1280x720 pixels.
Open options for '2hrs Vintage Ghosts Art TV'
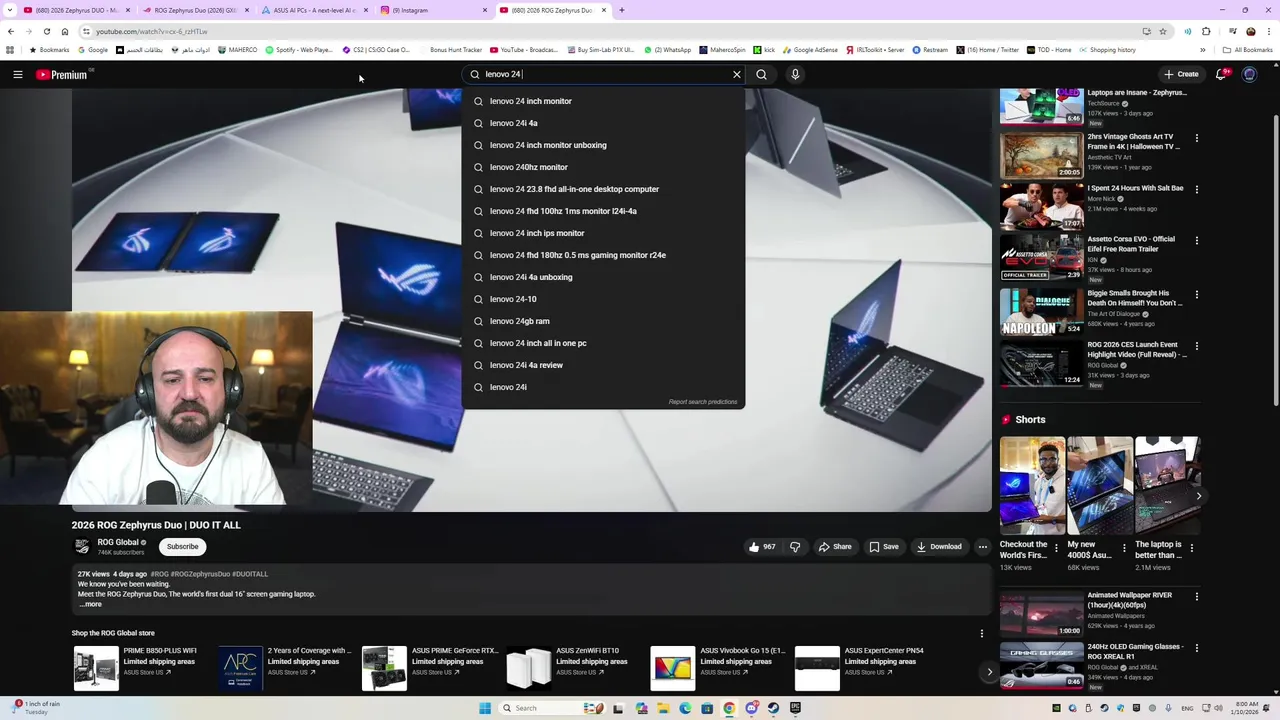click(1196, 138)
